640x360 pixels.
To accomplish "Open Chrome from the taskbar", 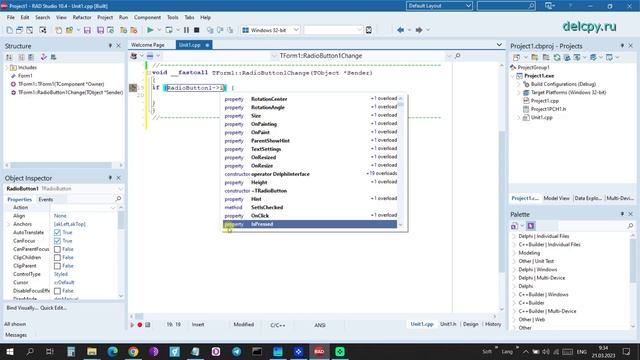I will tap(133, 351).
